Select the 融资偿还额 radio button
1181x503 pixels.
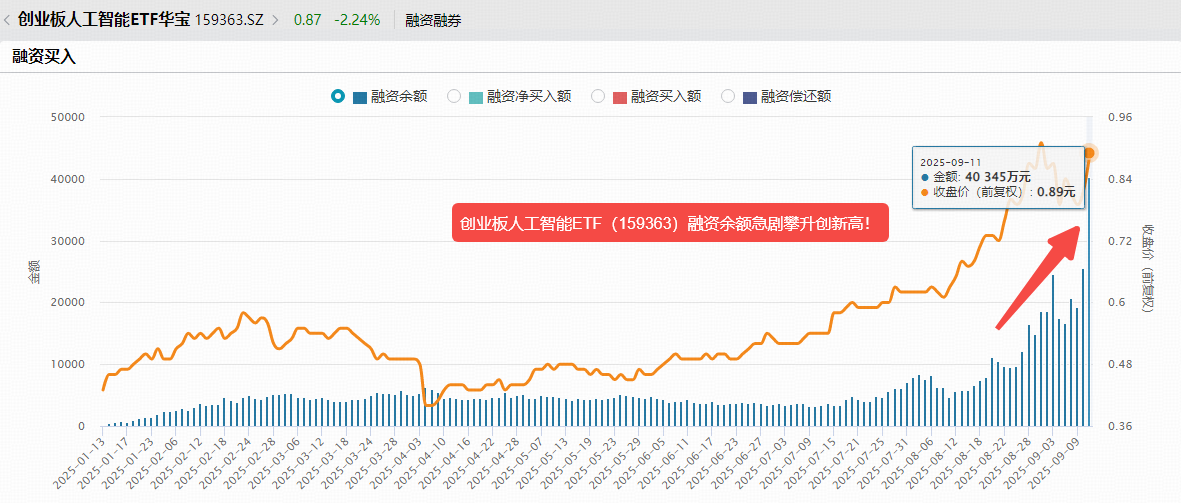(728, 96)
